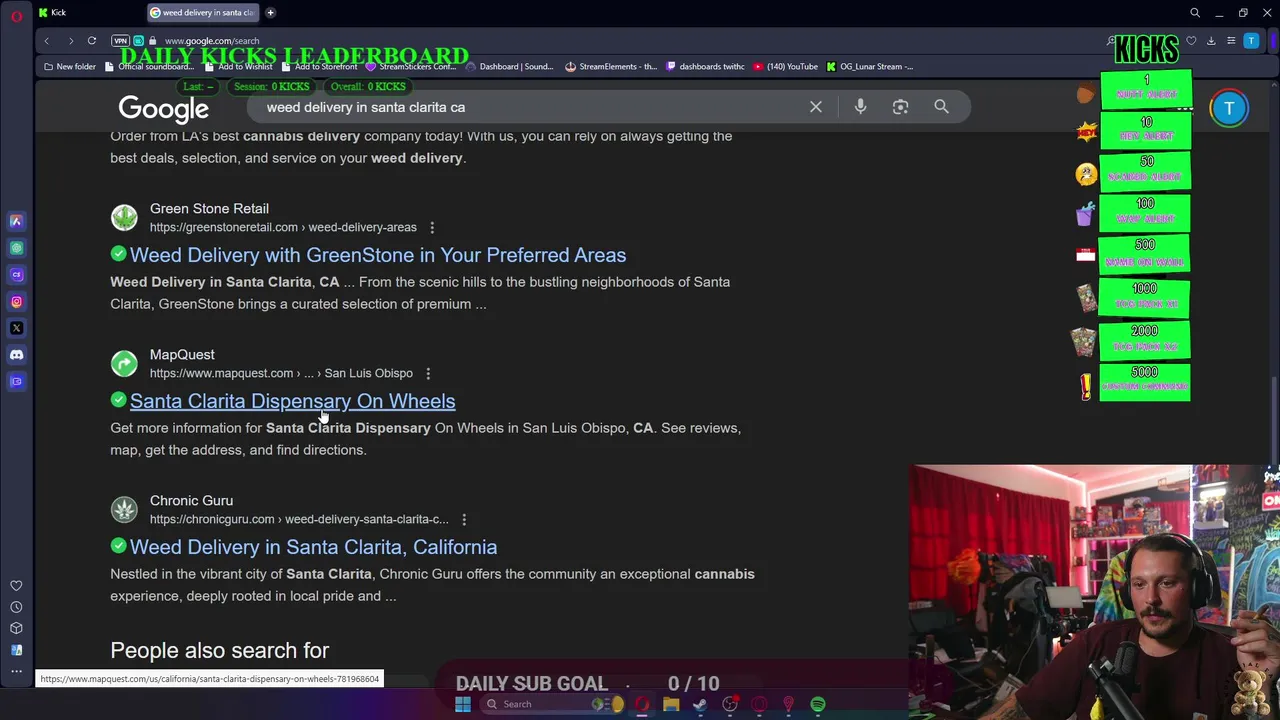Image resolution: width=1280 pixels, height=720 pixels.
Task: Select the weed delivery Google search tab
Action: tap(203, 13)
